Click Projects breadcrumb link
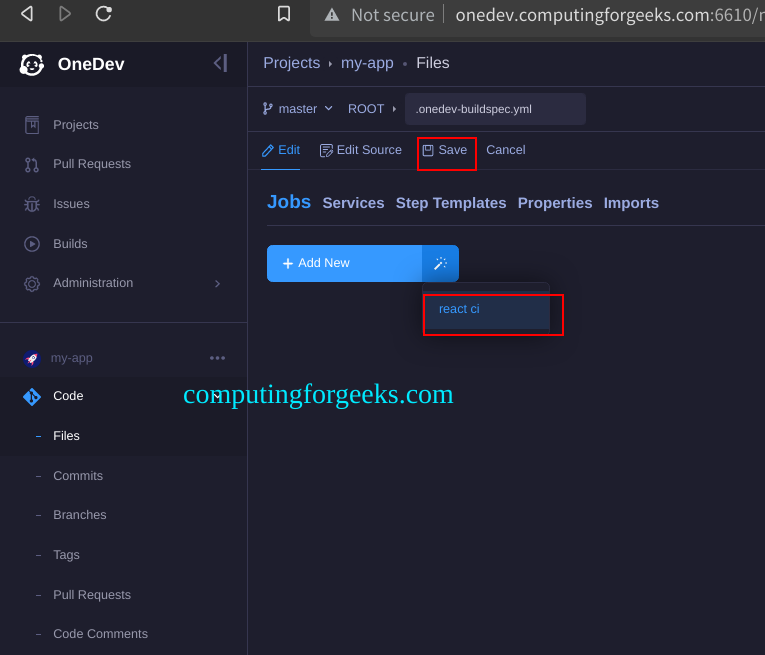Viewport: 765px width, 655px height. (292, 63)
